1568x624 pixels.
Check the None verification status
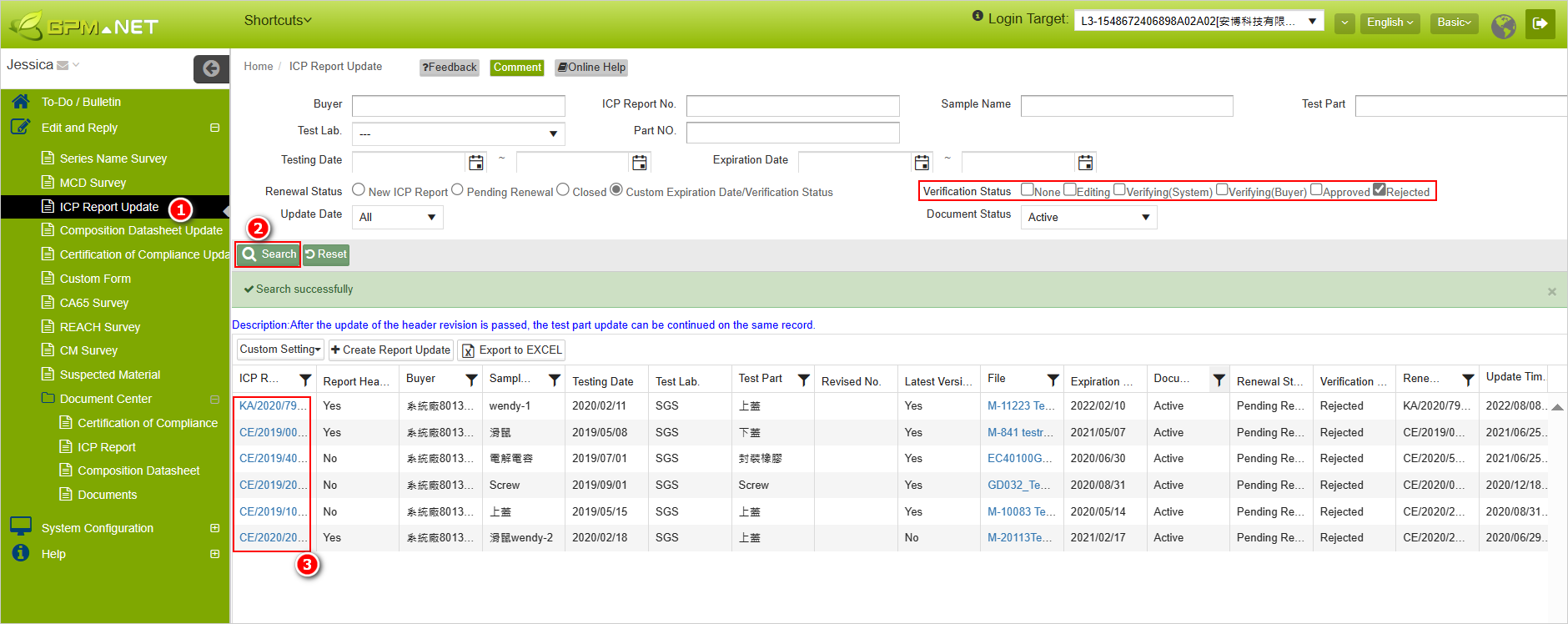[1028, 189]
